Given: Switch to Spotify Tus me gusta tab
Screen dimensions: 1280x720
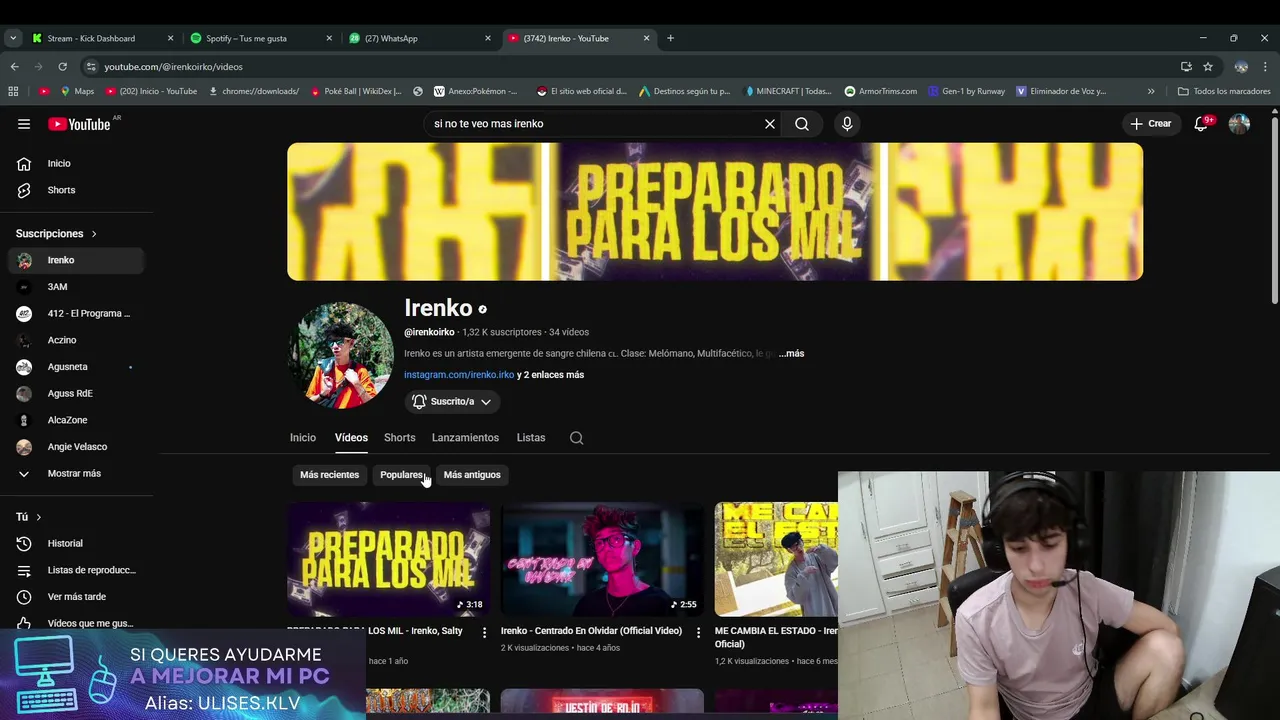Looking at the screenshot, I should tap(260, 38).
